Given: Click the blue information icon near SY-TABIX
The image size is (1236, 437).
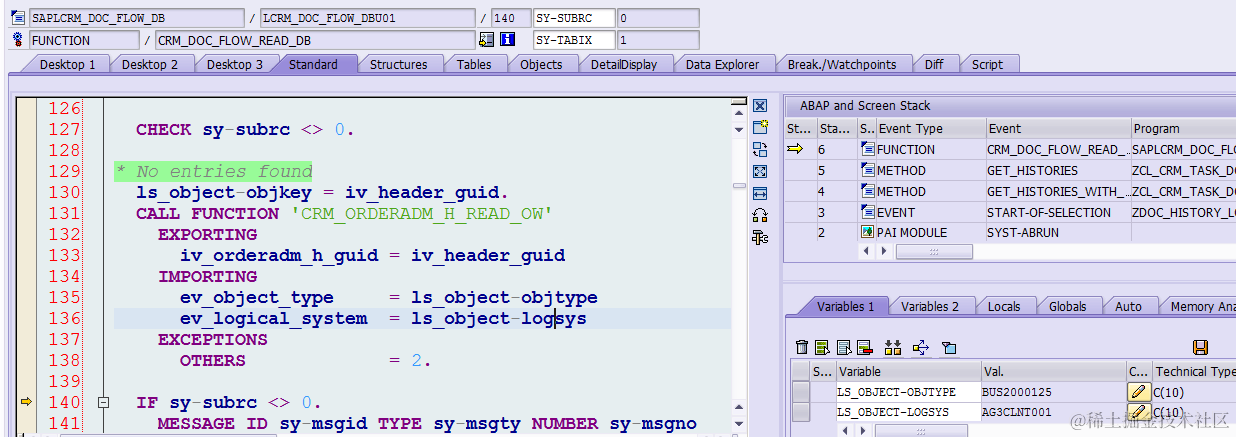Looking at the screenshot, I should click(507, 40).
